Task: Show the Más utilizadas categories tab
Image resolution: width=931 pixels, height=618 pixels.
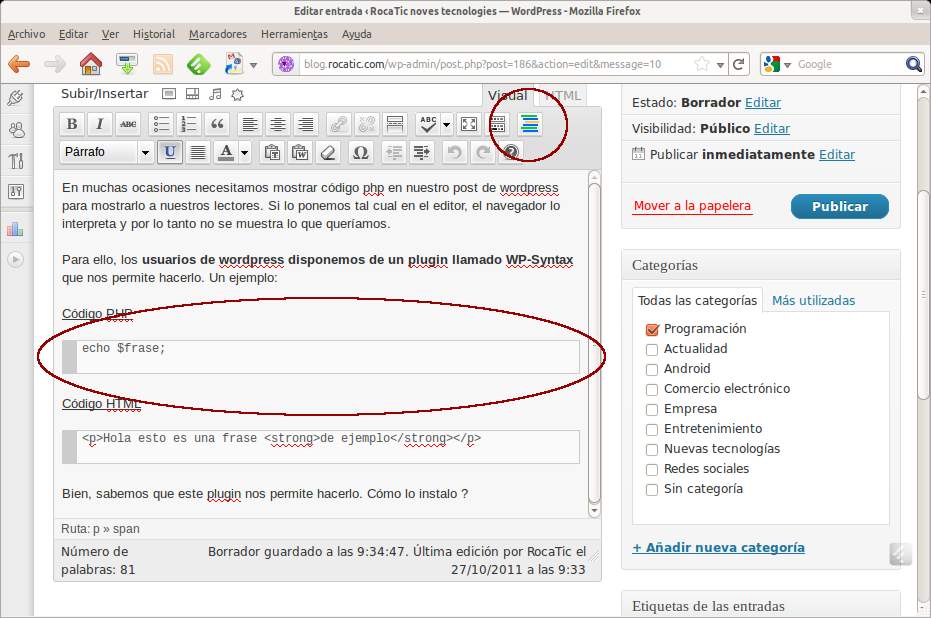Action: pos(813,300)
